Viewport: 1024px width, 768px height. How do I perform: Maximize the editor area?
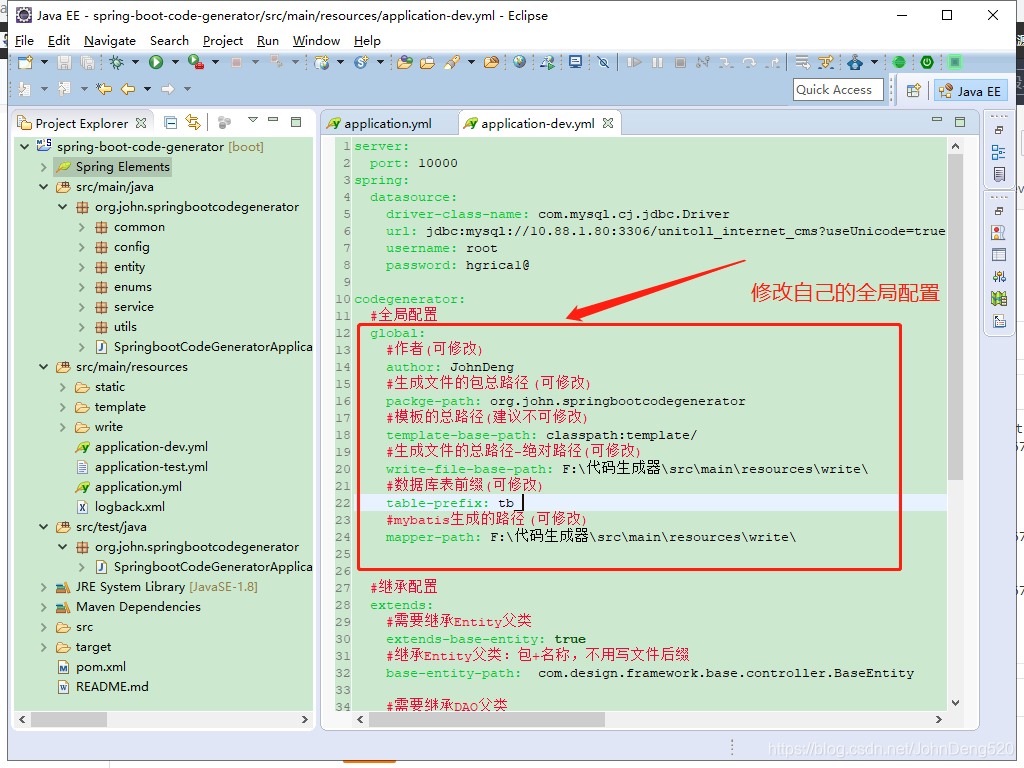(960, 121)
